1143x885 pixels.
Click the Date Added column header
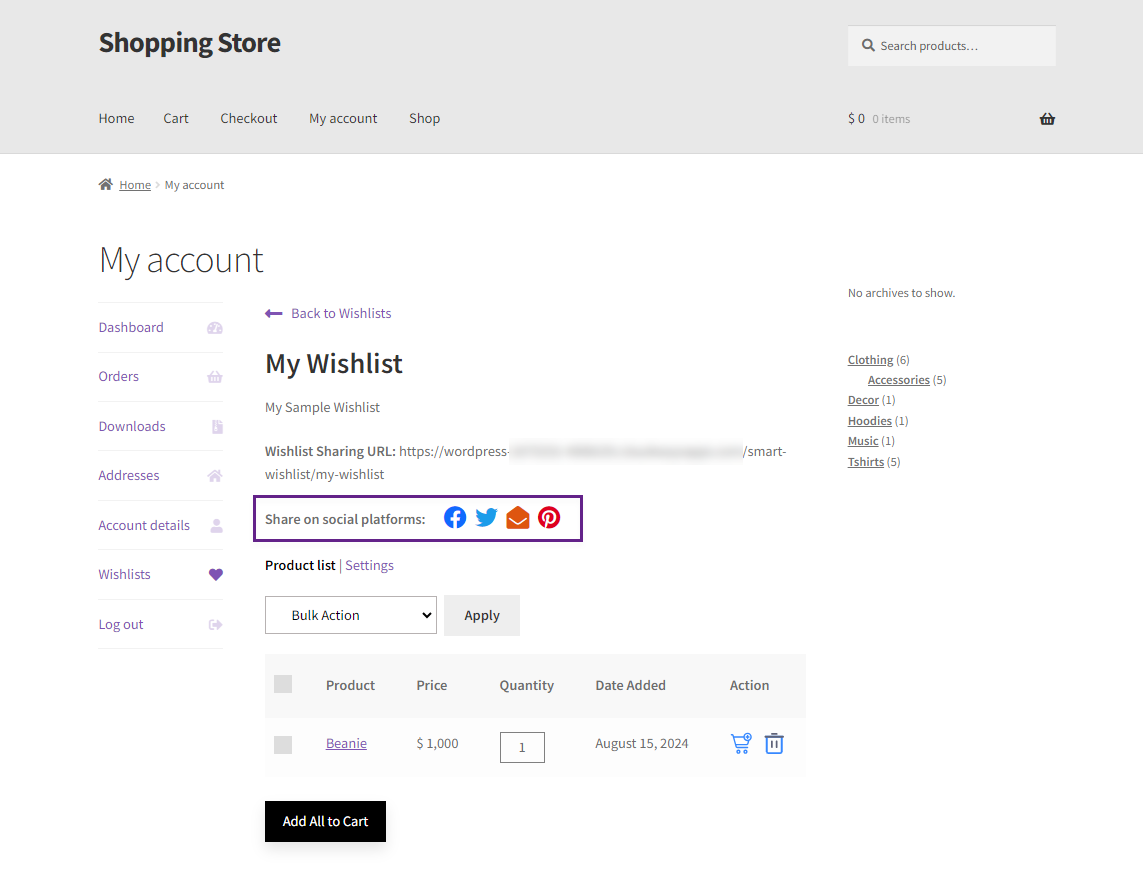631,685
